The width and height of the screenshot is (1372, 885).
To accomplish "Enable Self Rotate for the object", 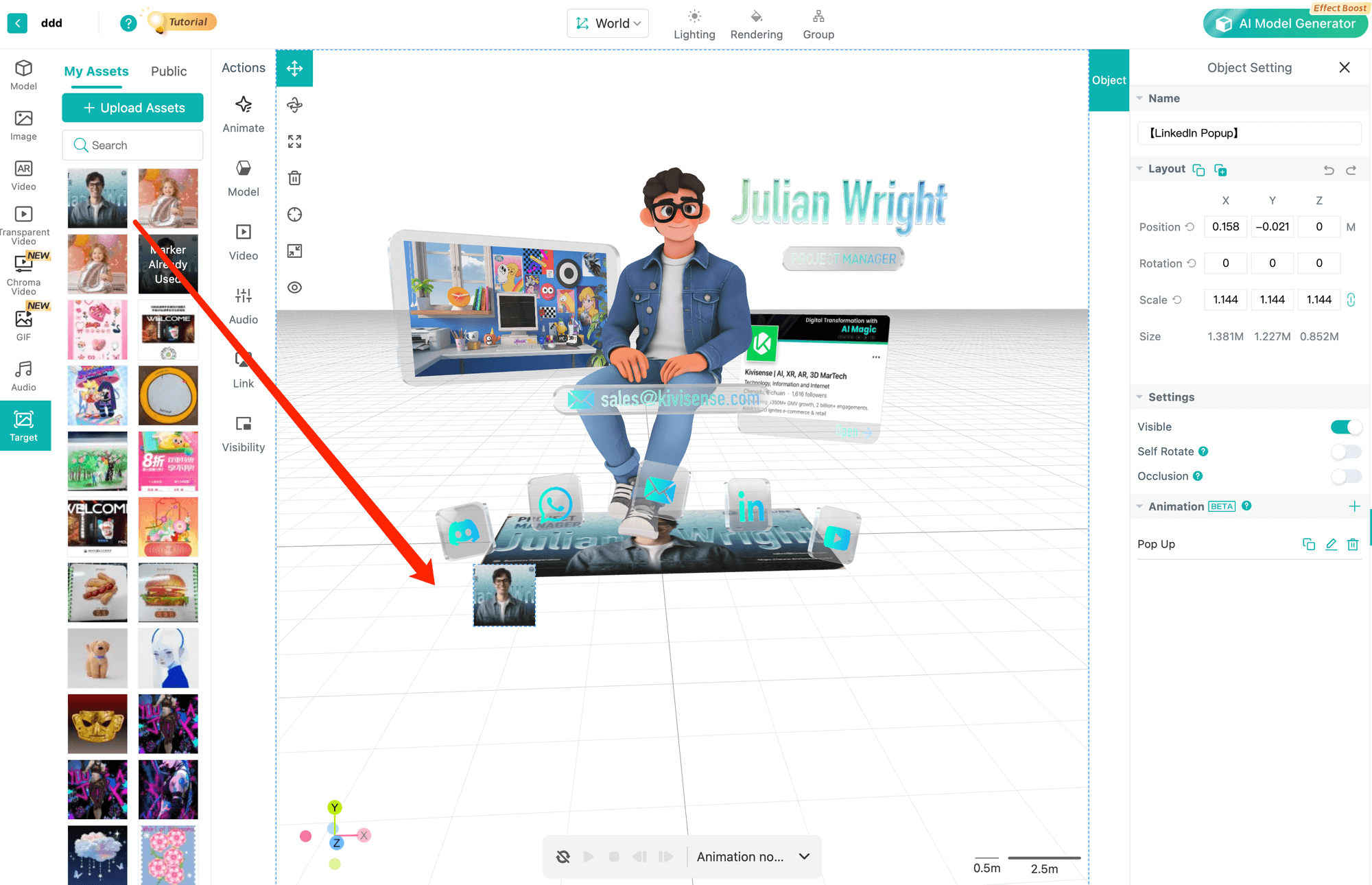I will [1345, 451].
